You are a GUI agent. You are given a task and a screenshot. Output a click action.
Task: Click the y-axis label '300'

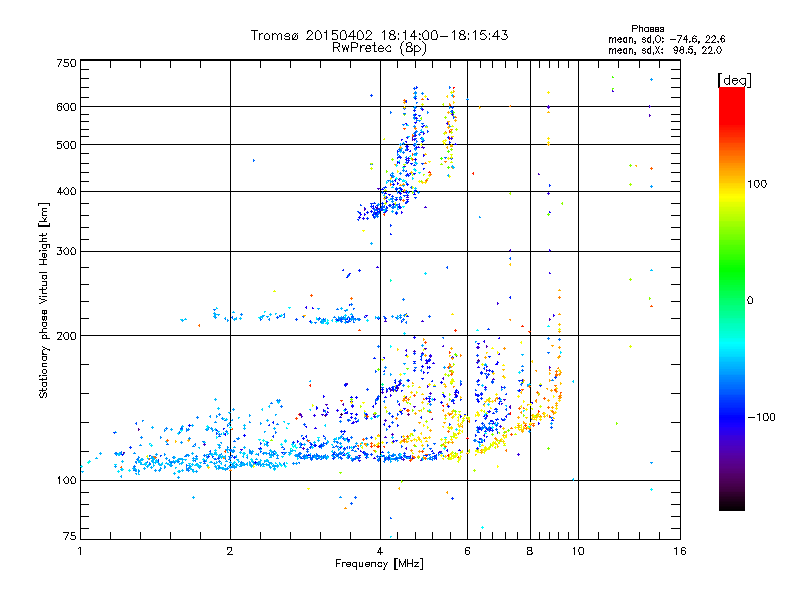point(66,252)
